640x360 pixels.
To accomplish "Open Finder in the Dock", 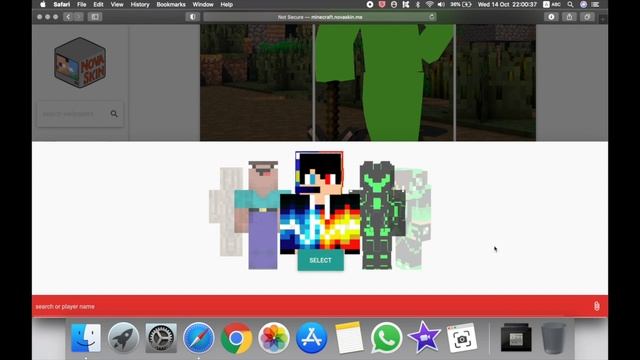I will tap(86, 338).
